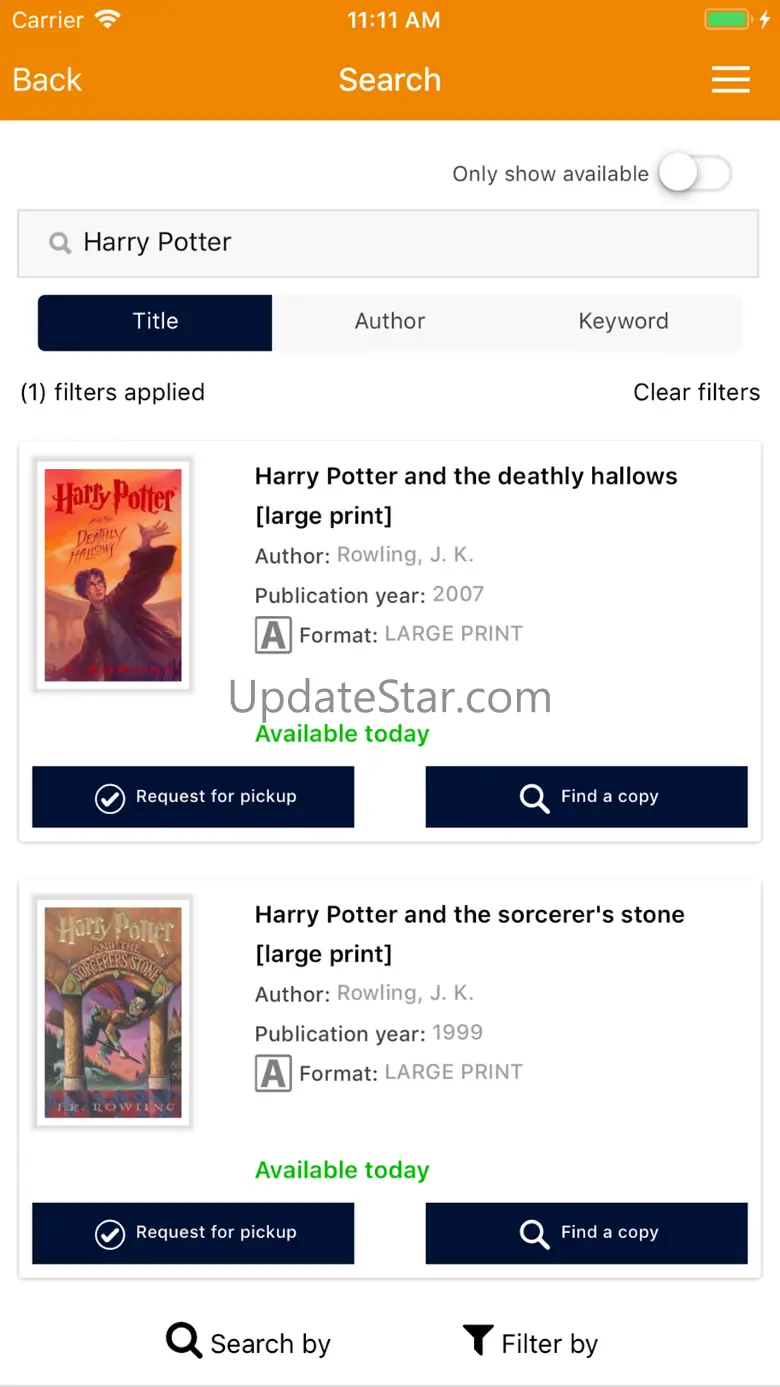Request Deathly Hallows for pickup
780x1387 pixels.
point(193,797)
